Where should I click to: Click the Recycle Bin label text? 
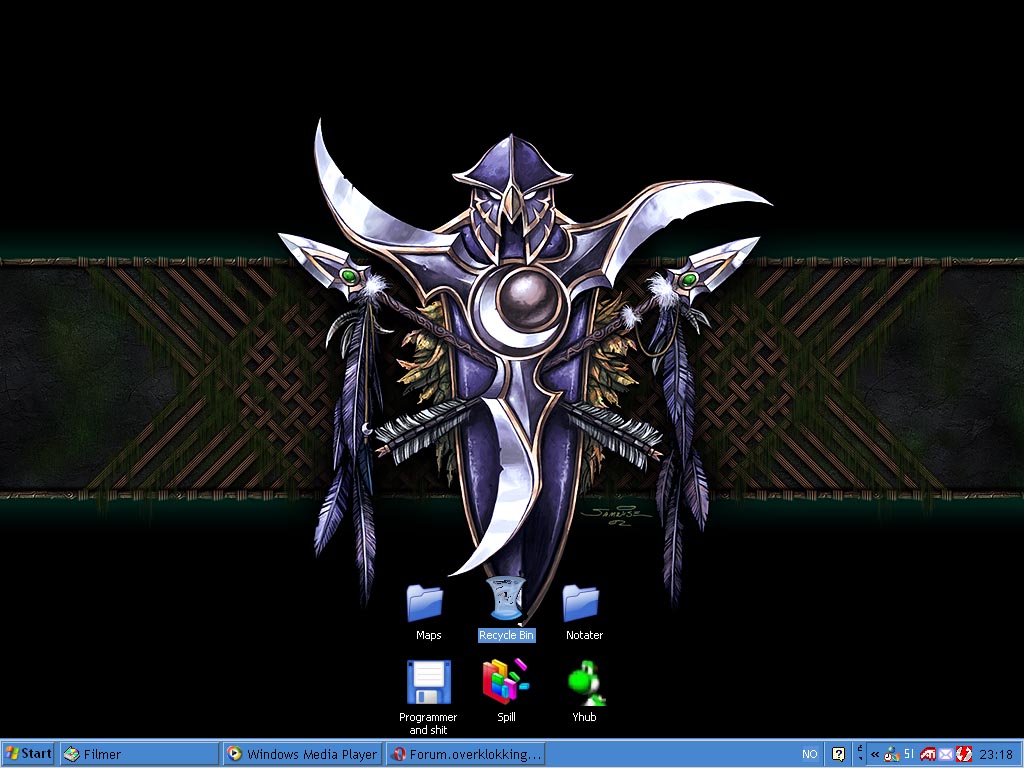506,635
